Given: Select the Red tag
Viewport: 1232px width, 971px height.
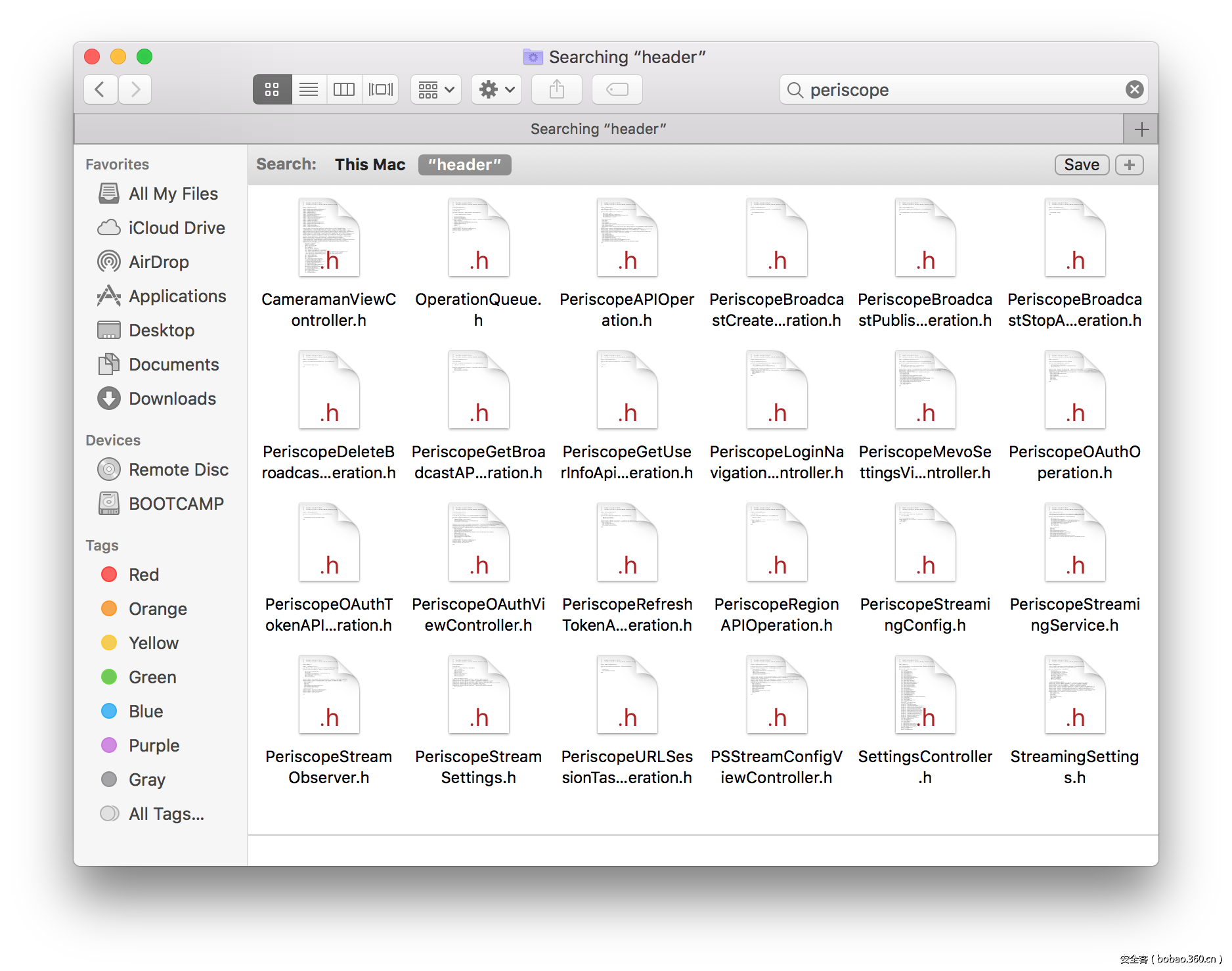Looking at the screenshot, I should (143, 575).
